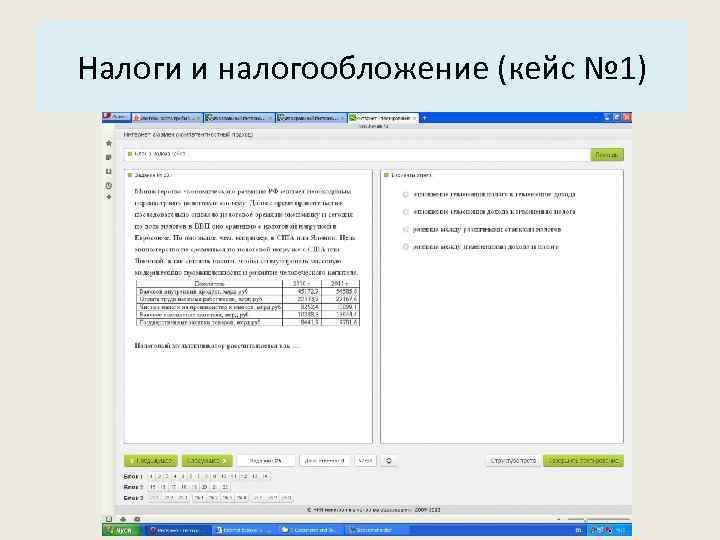The image size is (720, 540).
Task: Click the green Помощь button
Action: [607, 155]
